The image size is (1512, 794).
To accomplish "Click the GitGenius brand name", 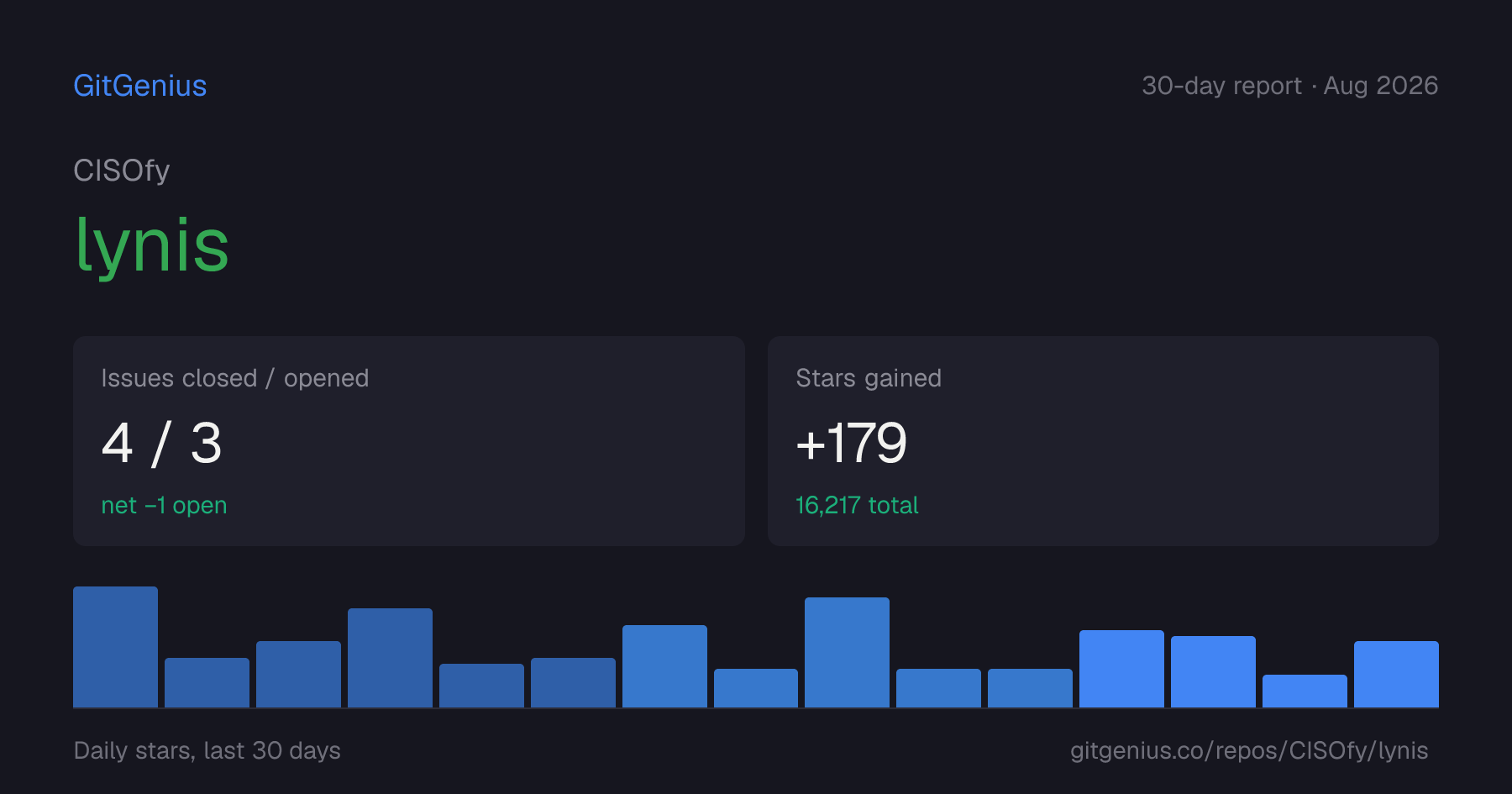I will [140, 86].
